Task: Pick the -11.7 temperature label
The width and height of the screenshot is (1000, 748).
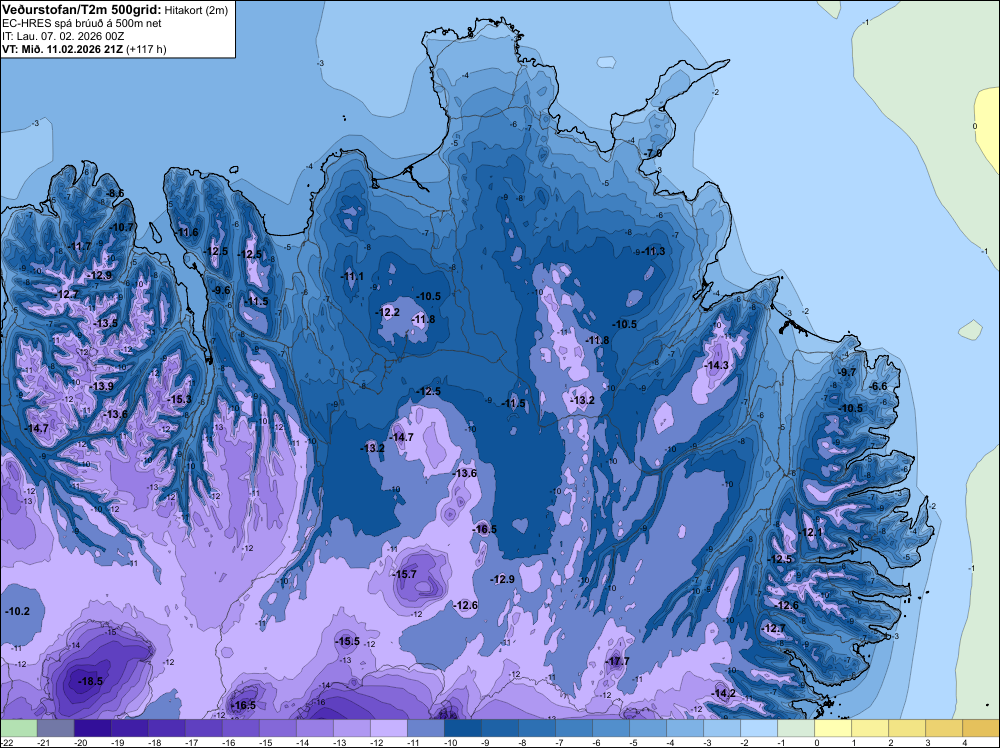Action: 80,246
